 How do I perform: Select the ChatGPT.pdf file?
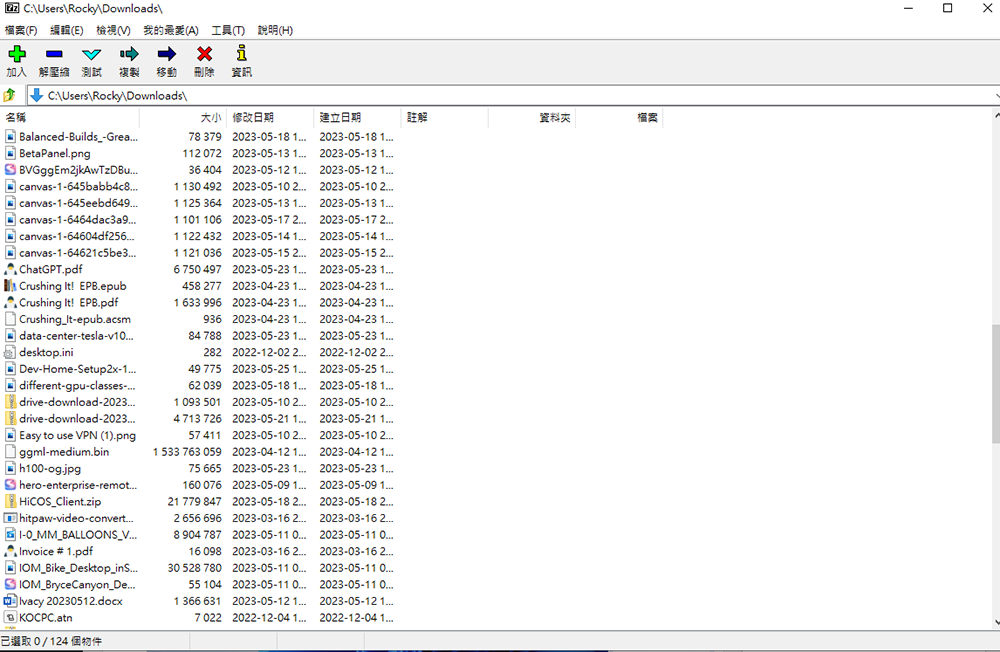(x=50, y=269)
